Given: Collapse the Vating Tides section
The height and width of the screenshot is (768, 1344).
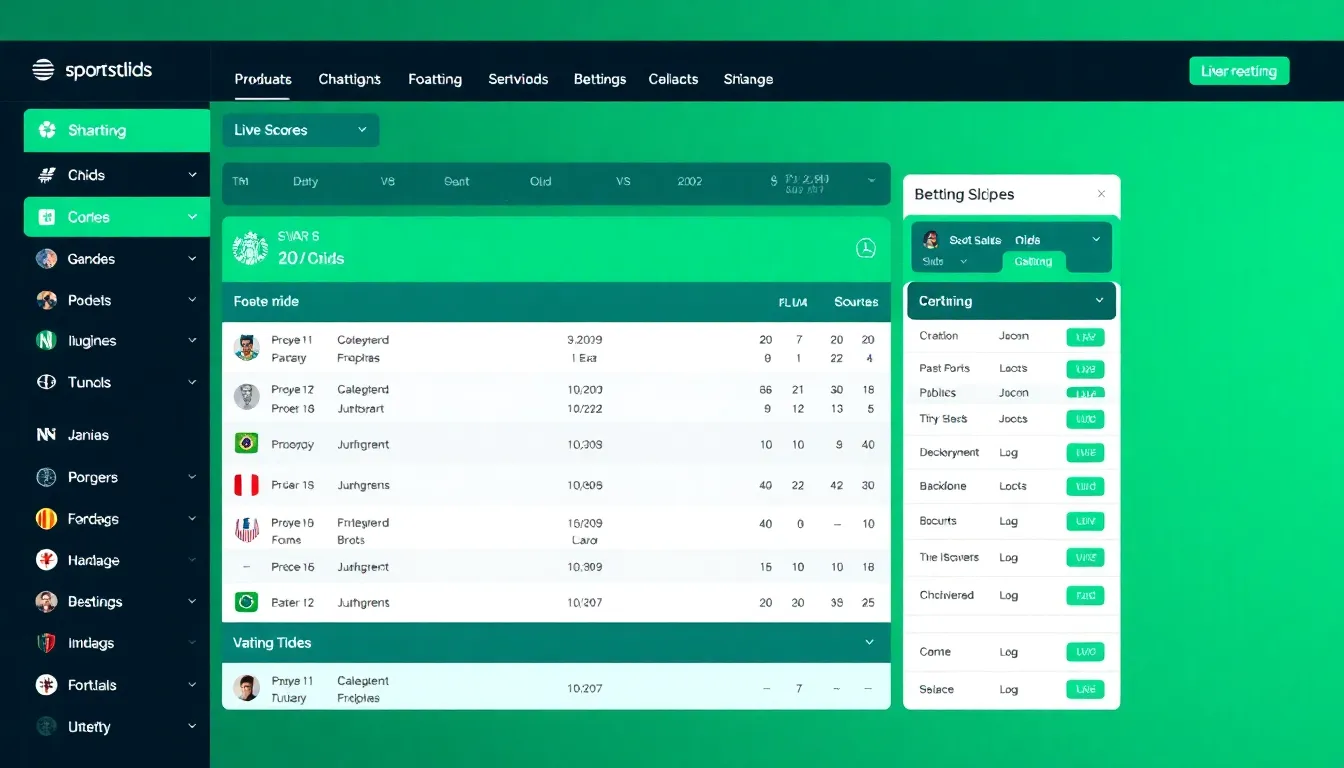Looking at the screenshot, I should (x=868, y=642).
